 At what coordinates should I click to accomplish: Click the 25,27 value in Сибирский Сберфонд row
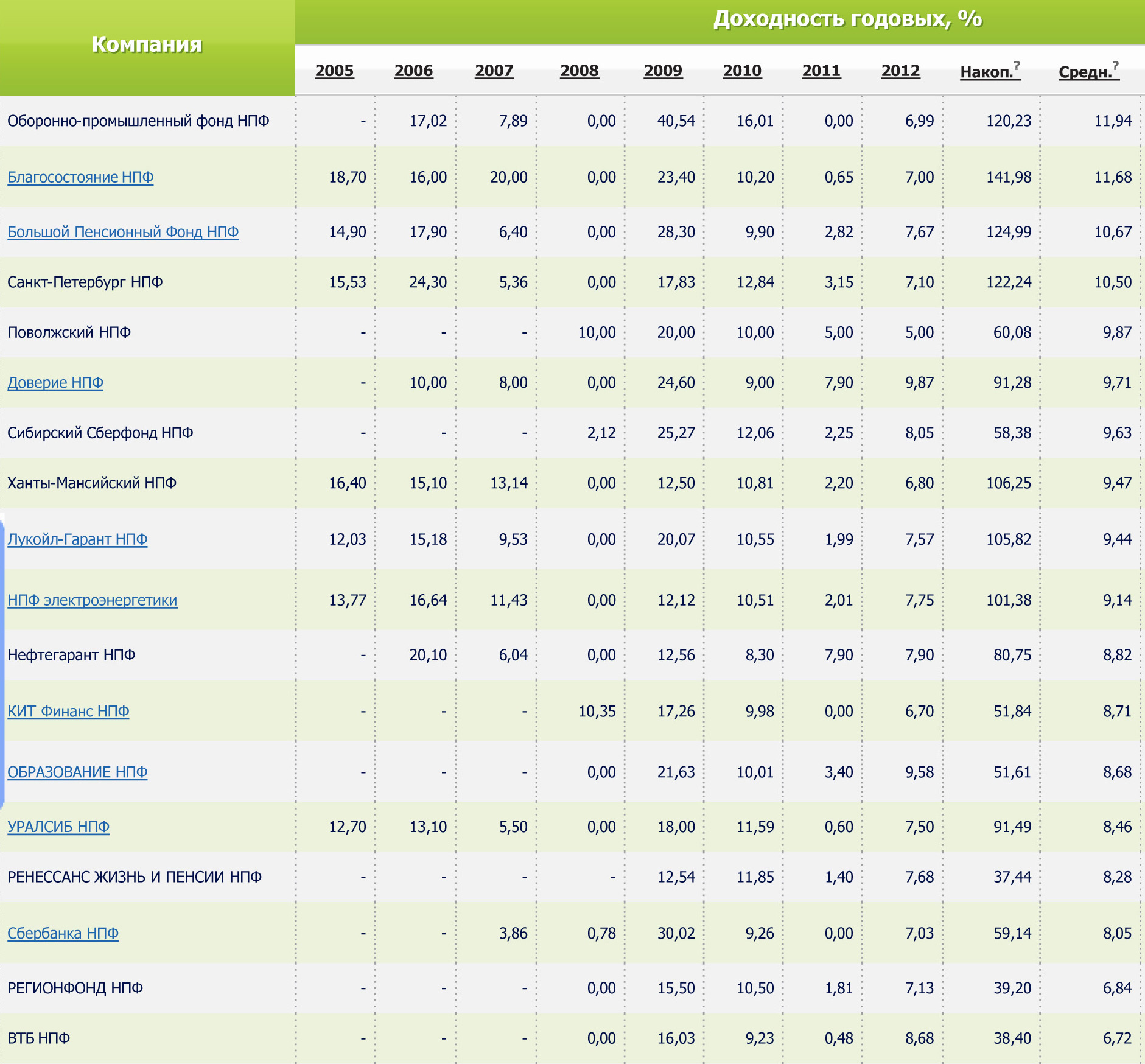[x=676, y=433]
